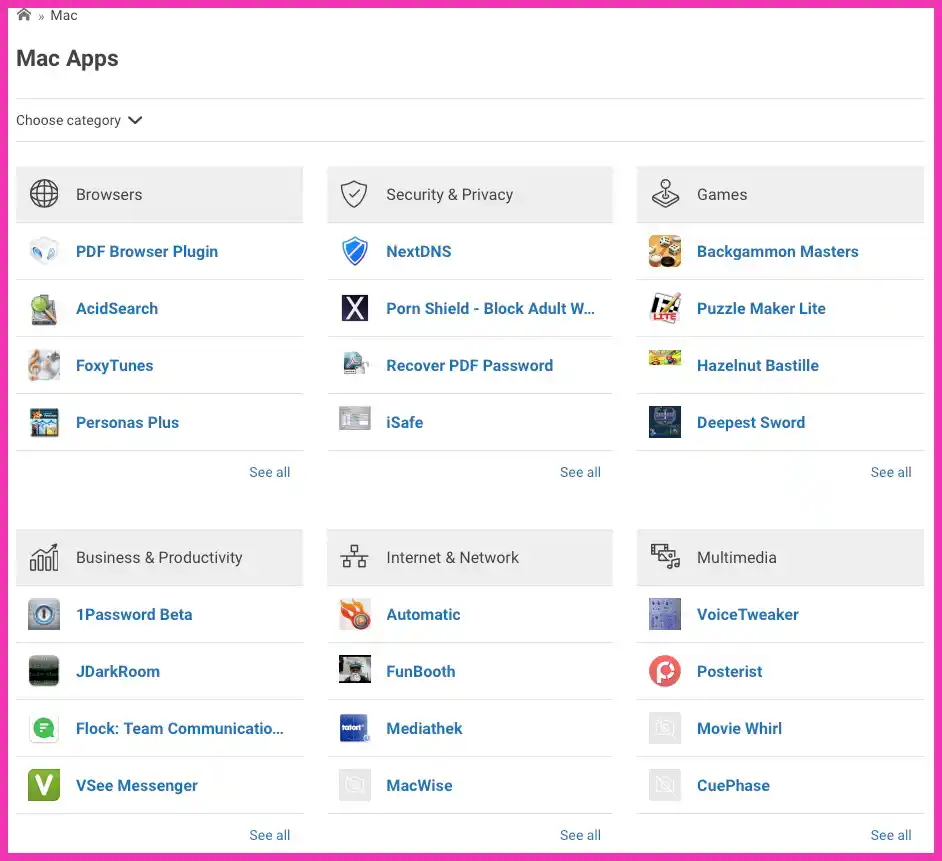Click the FoxyTunes app icon
This screenshot has height=861, width=942.
pos(44,365)
